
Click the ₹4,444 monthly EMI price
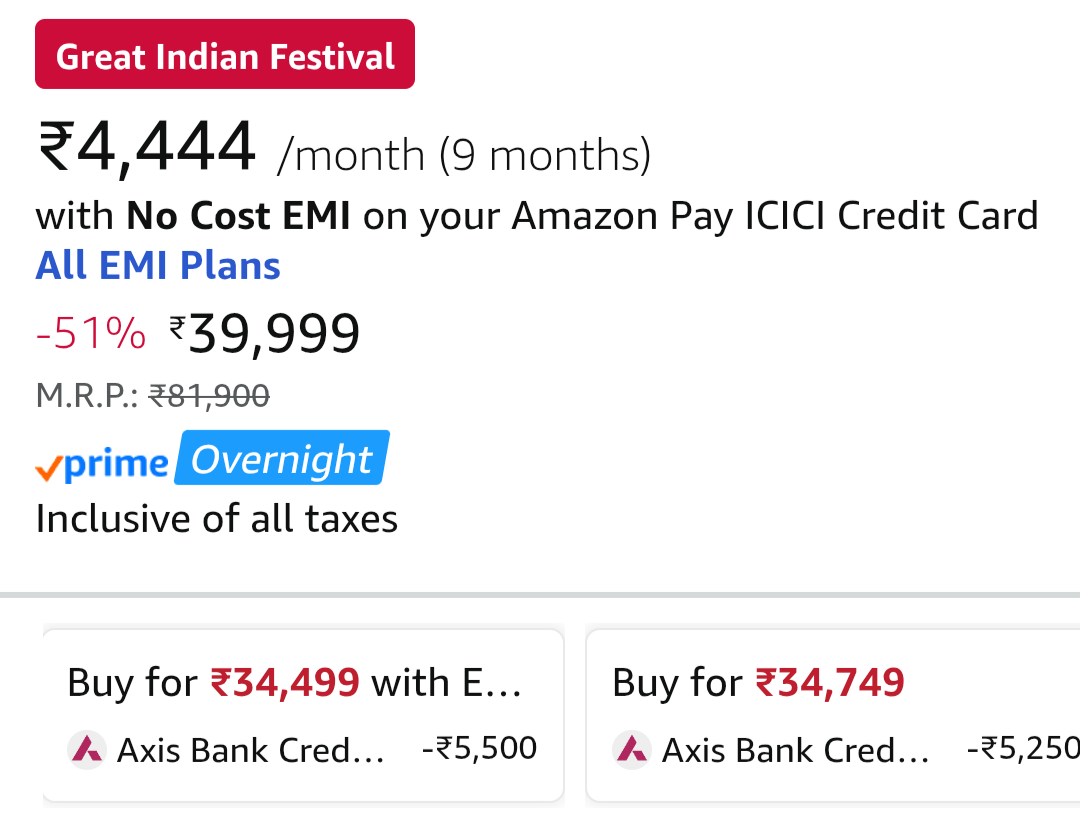(147, 147)
